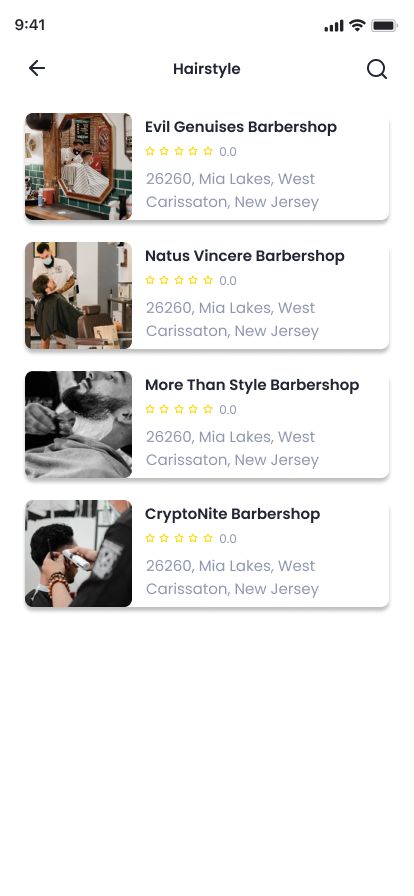Viewport: 414px width, 896px height.
Task: View the black-and-white beard trim thumbnail
Action: (78, 425)
